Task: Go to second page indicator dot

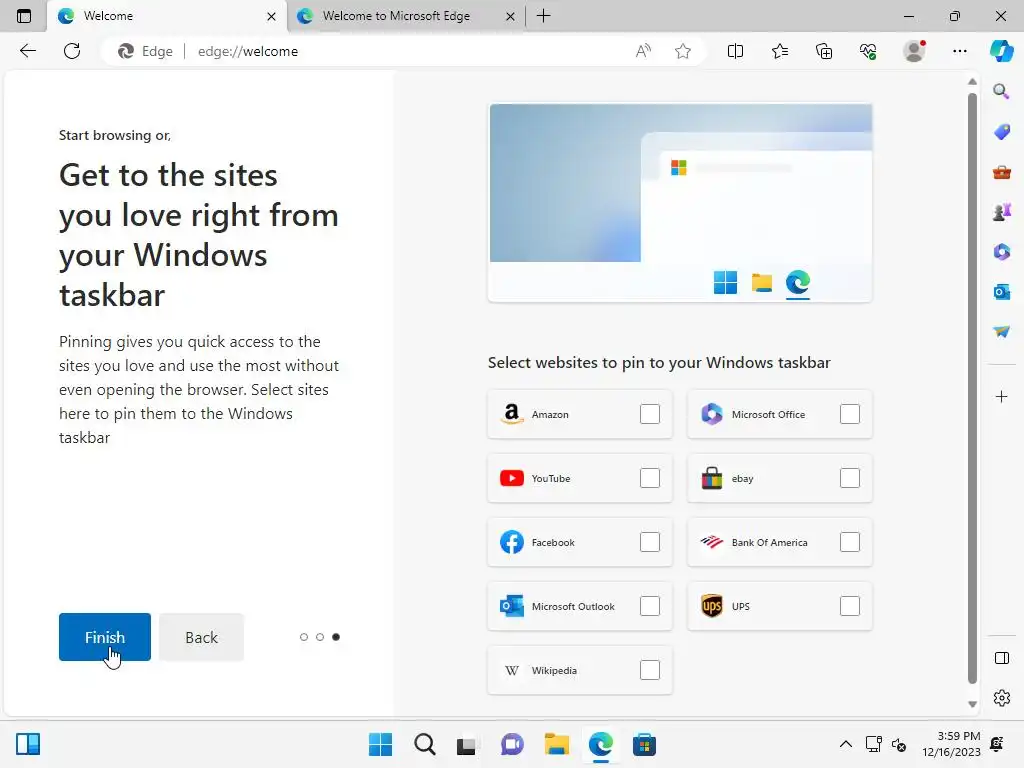Action: 320,637
